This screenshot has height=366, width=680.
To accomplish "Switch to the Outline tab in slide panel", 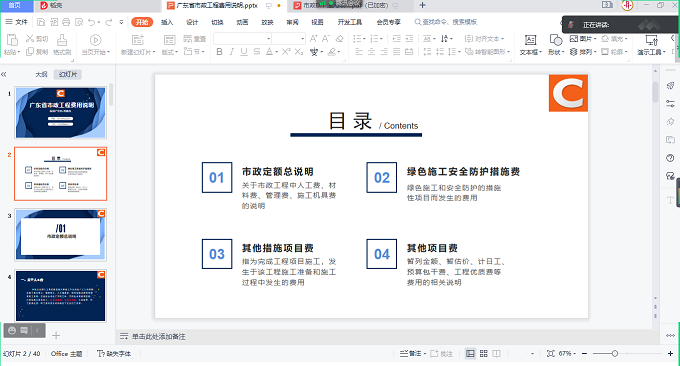I will coord(41,74).
